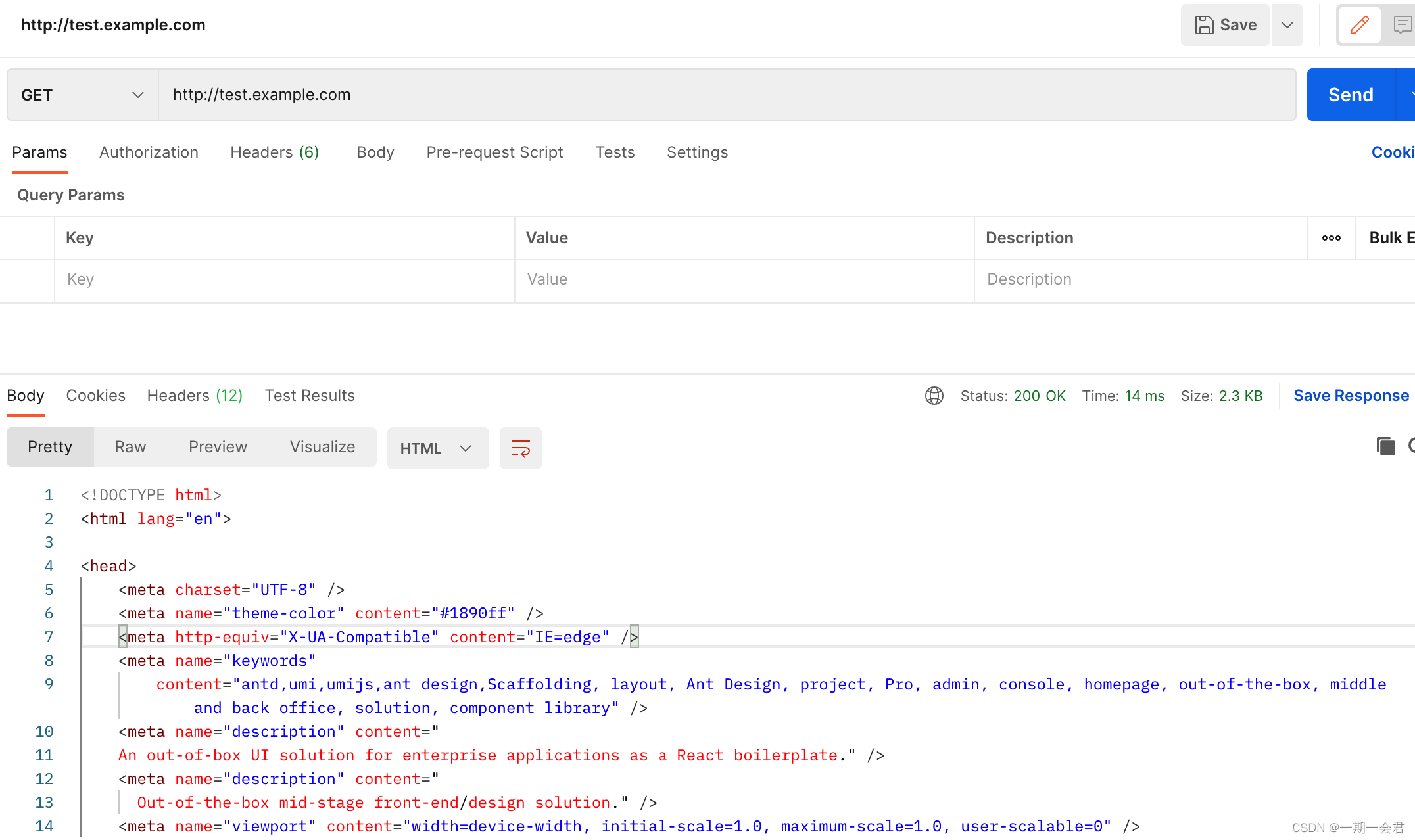Expand the Save options arrow
The image size is (1415, 840).
[x=1287, y=25]
